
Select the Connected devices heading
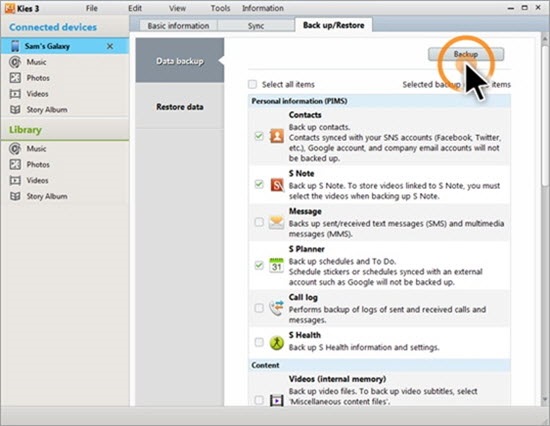(53, 27)
